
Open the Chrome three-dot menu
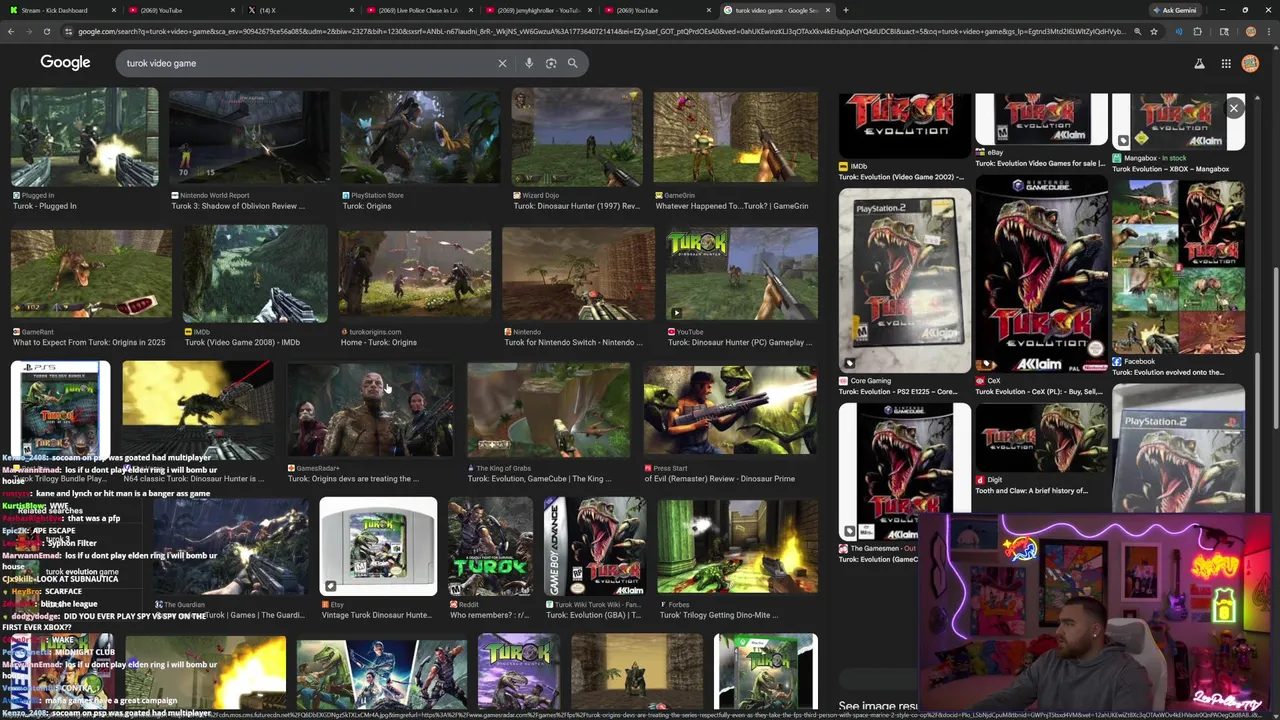1269,31
